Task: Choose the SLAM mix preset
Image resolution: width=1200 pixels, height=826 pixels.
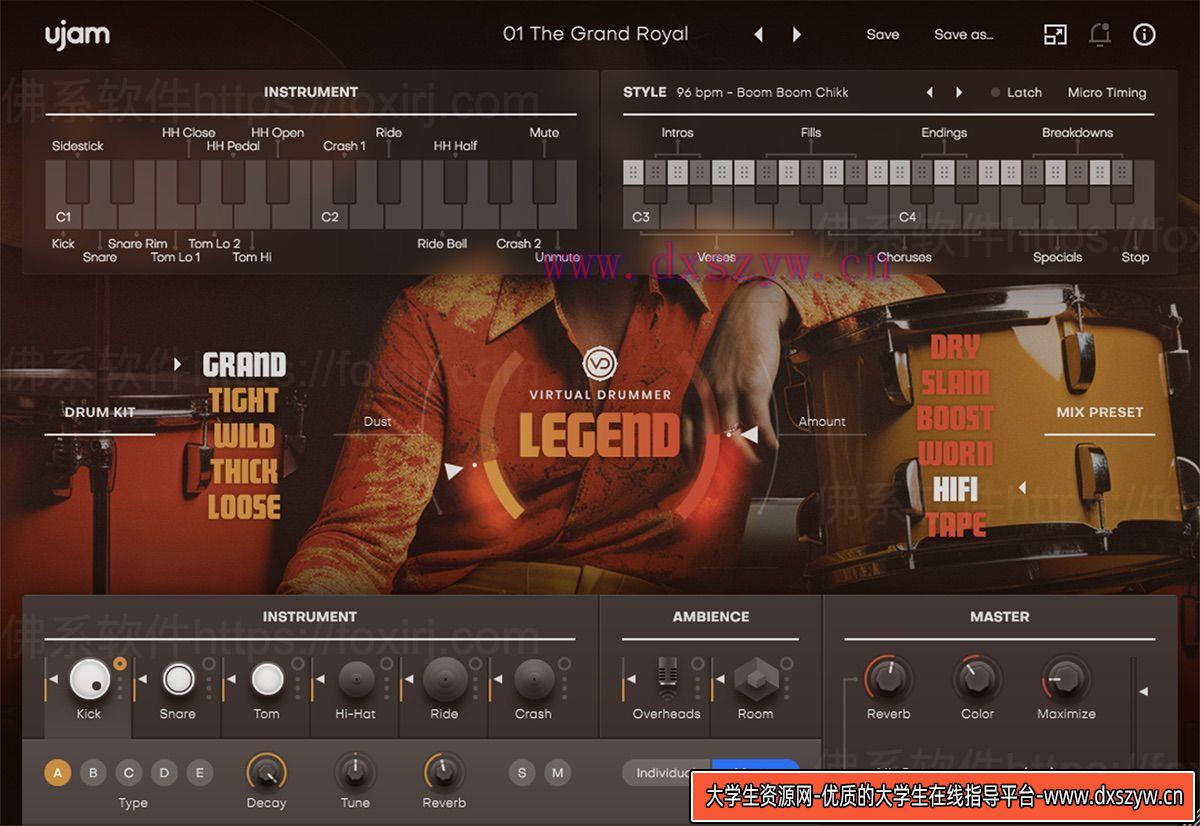Action: coord(955,383)
